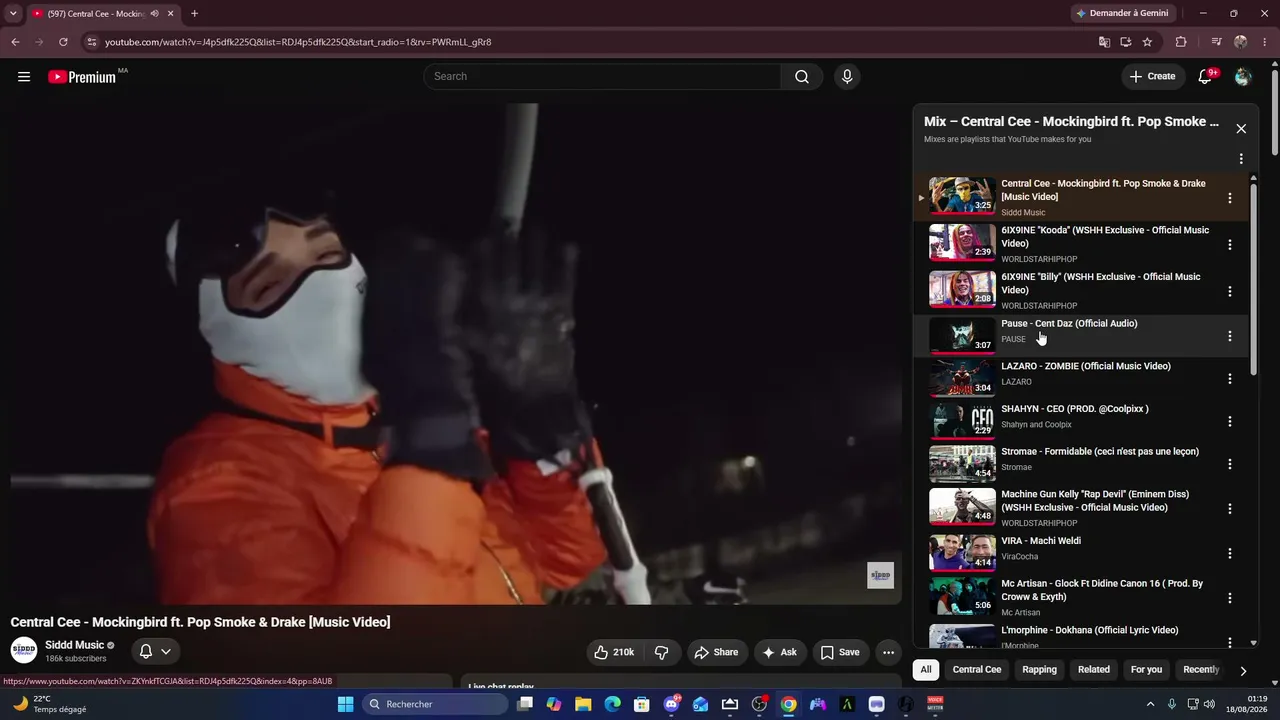This screenshot has width=1280, height=720.
Task: Play SHAHYN - CEO thumbnail
Action: [962, 421]
